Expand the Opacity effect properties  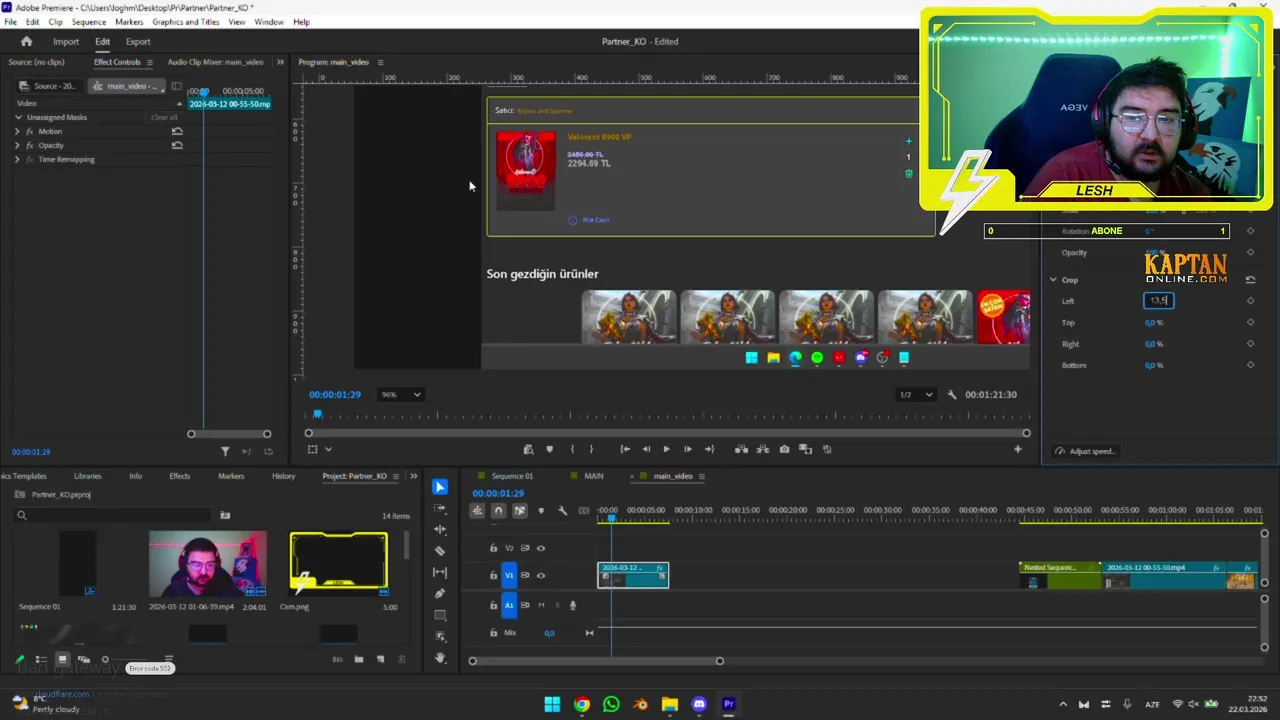point(17,145)
